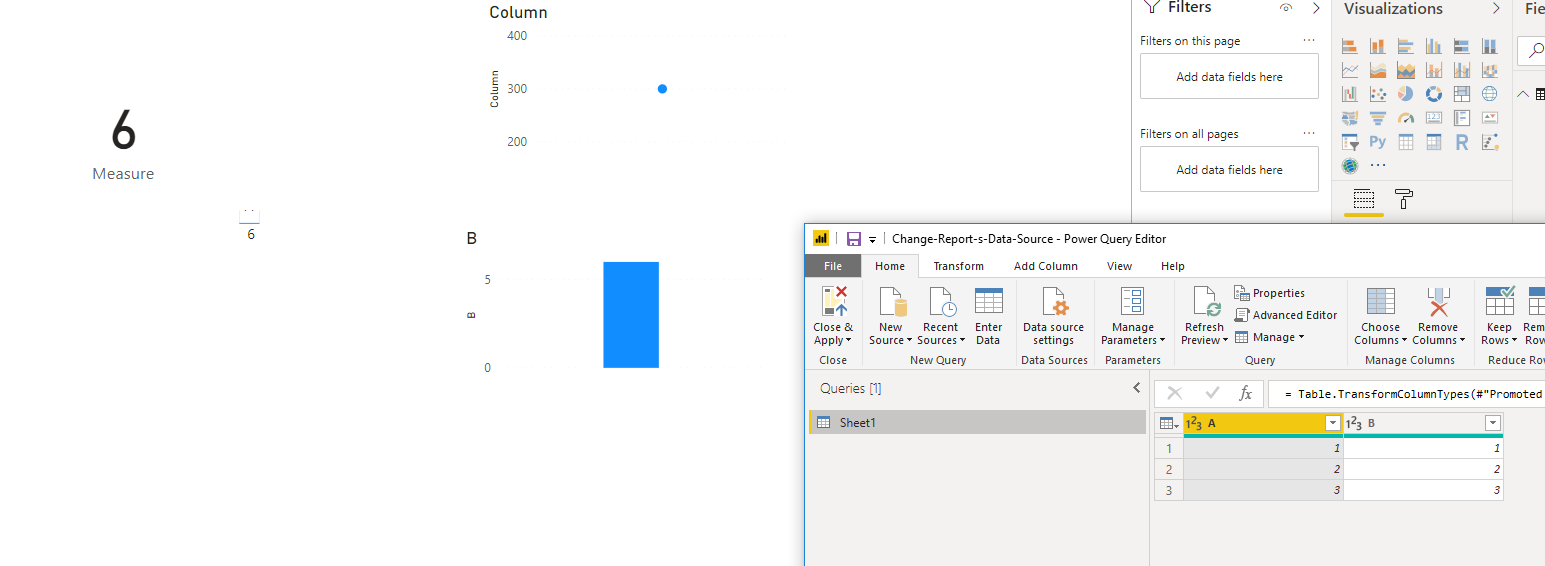Select the line and stacked column visual
The width and height of the screenshot is (1545, 566).
[1434, 70]
